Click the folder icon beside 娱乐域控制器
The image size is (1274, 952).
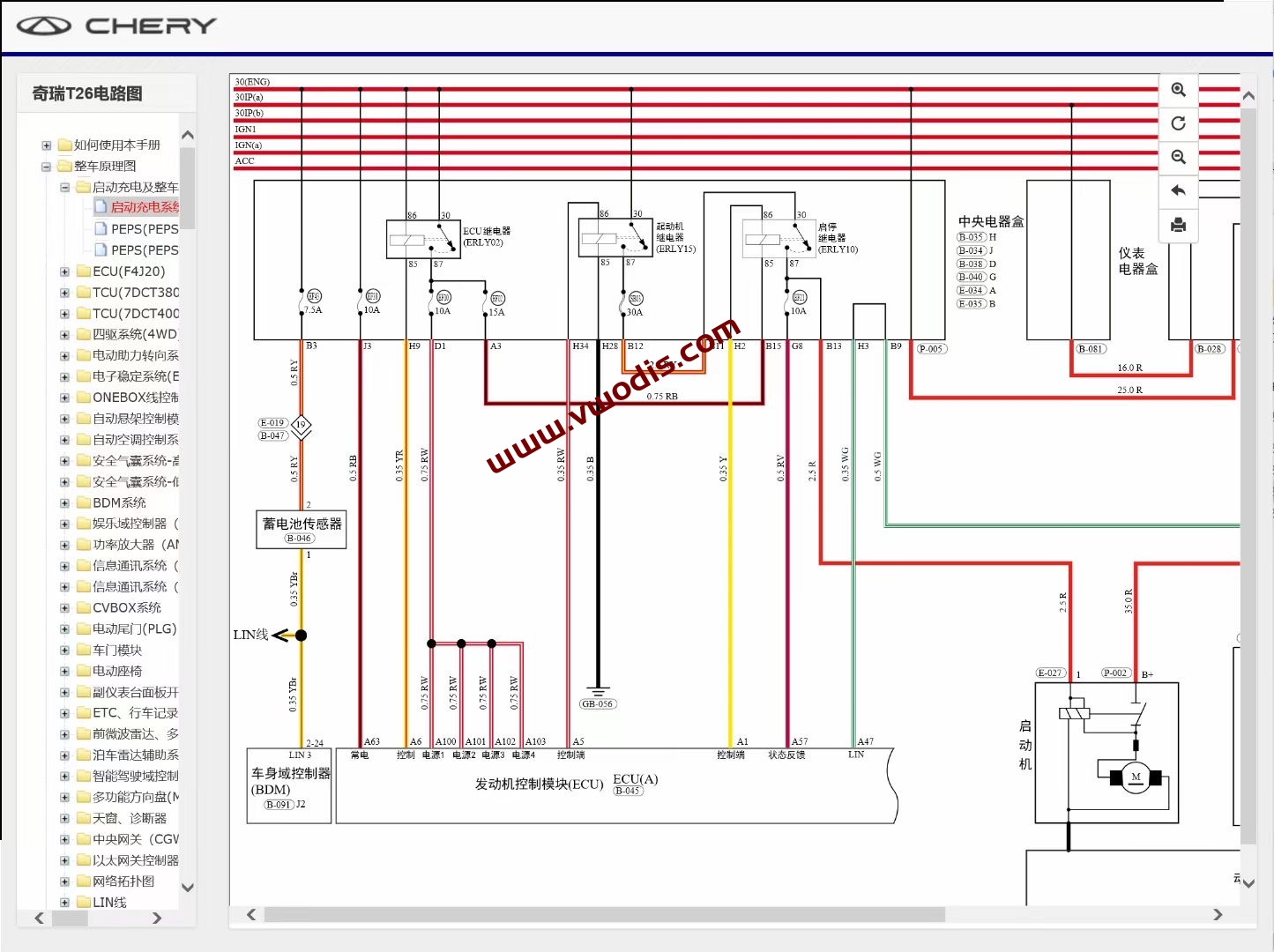pyautogui.click(x=84, y=524)
